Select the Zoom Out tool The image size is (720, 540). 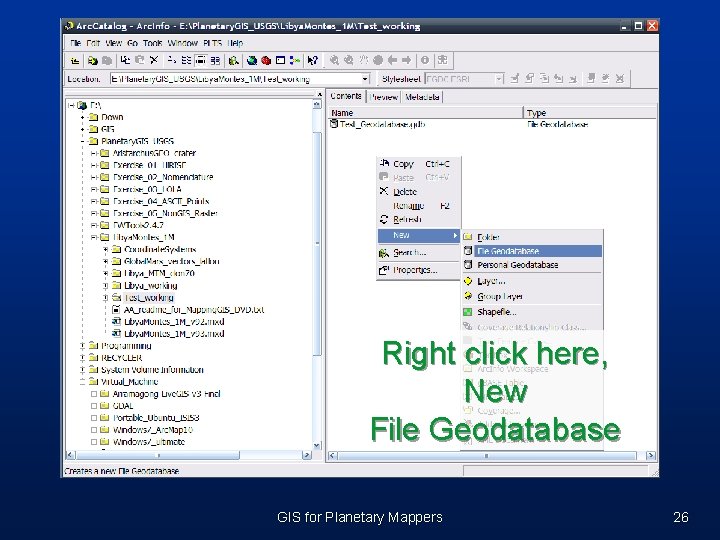(349, 60)
